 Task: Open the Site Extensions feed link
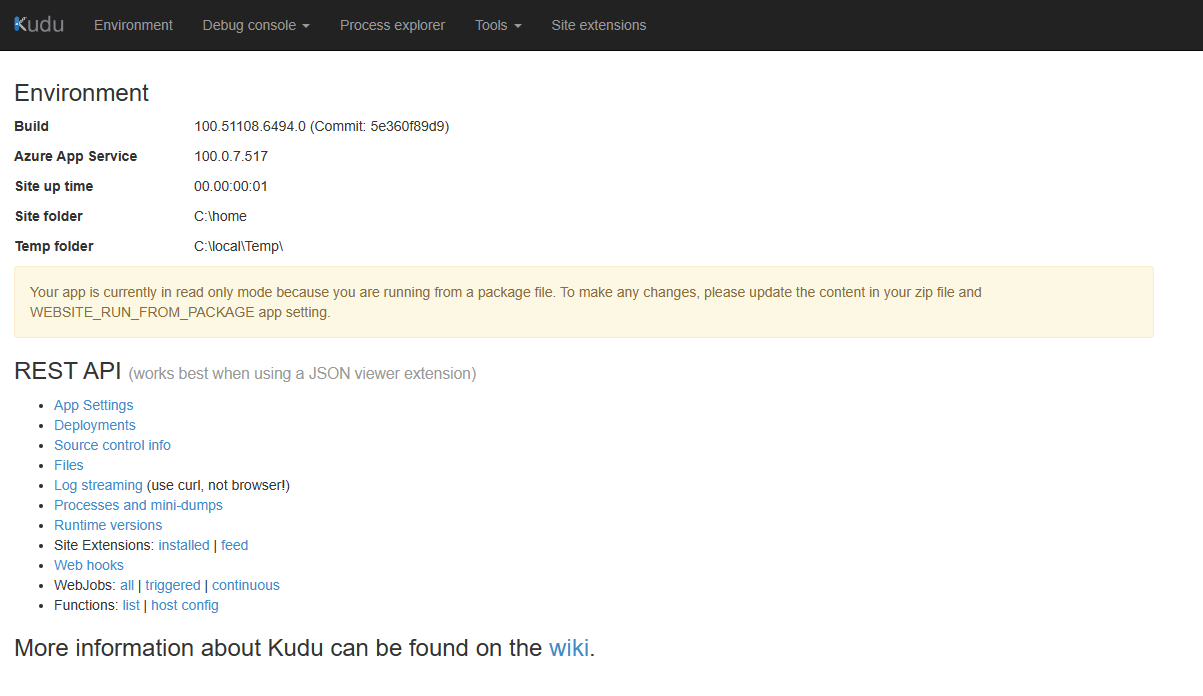point(234,545)
